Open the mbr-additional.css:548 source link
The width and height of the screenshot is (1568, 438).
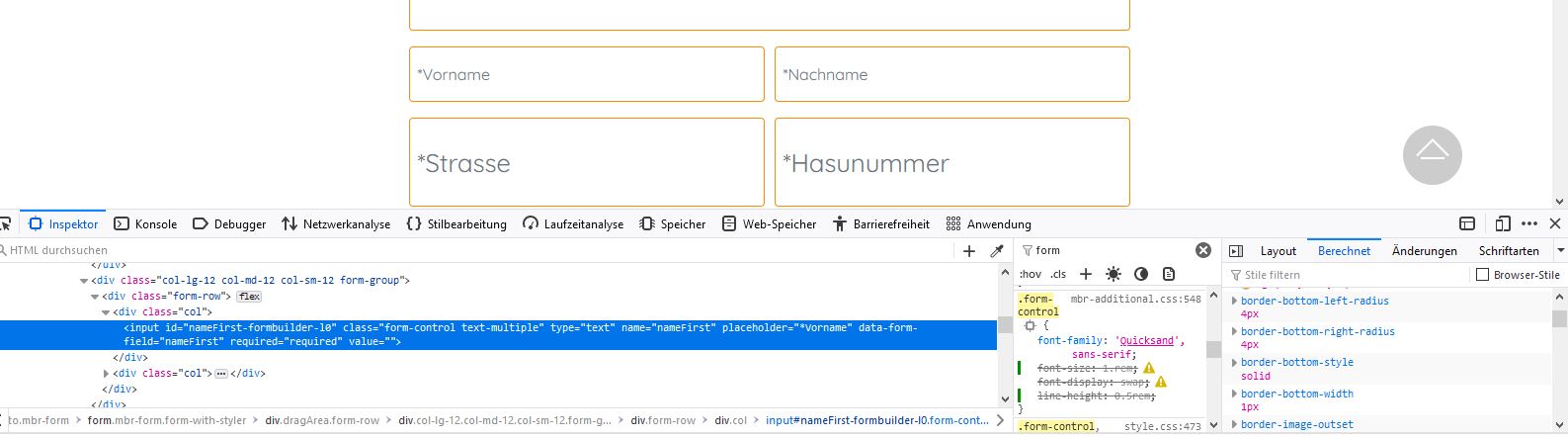point(1135,299)
